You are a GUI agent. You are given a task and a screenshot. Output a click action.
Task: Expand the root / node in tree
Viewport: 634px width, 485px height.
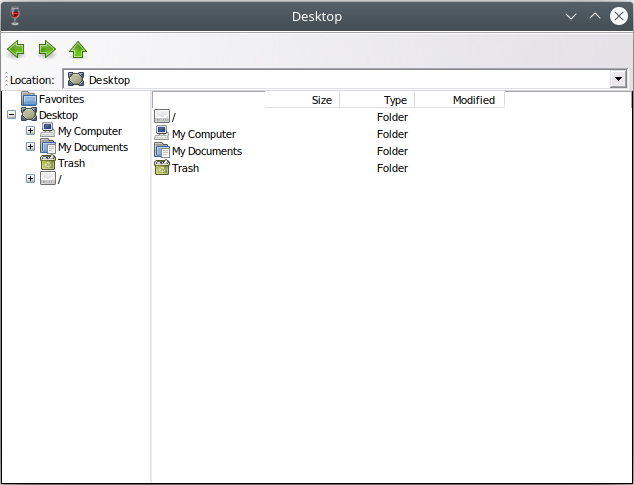point(30,178)
